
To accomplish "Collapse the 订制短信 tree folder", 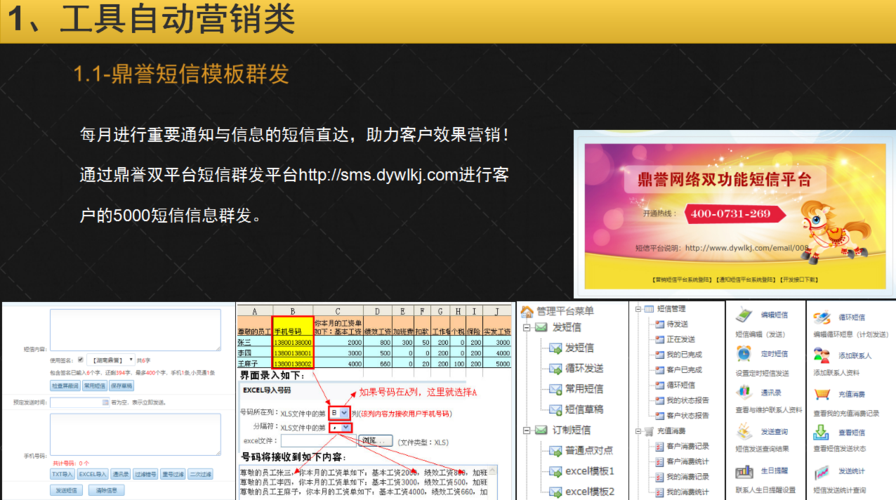I will pos(527,430).
